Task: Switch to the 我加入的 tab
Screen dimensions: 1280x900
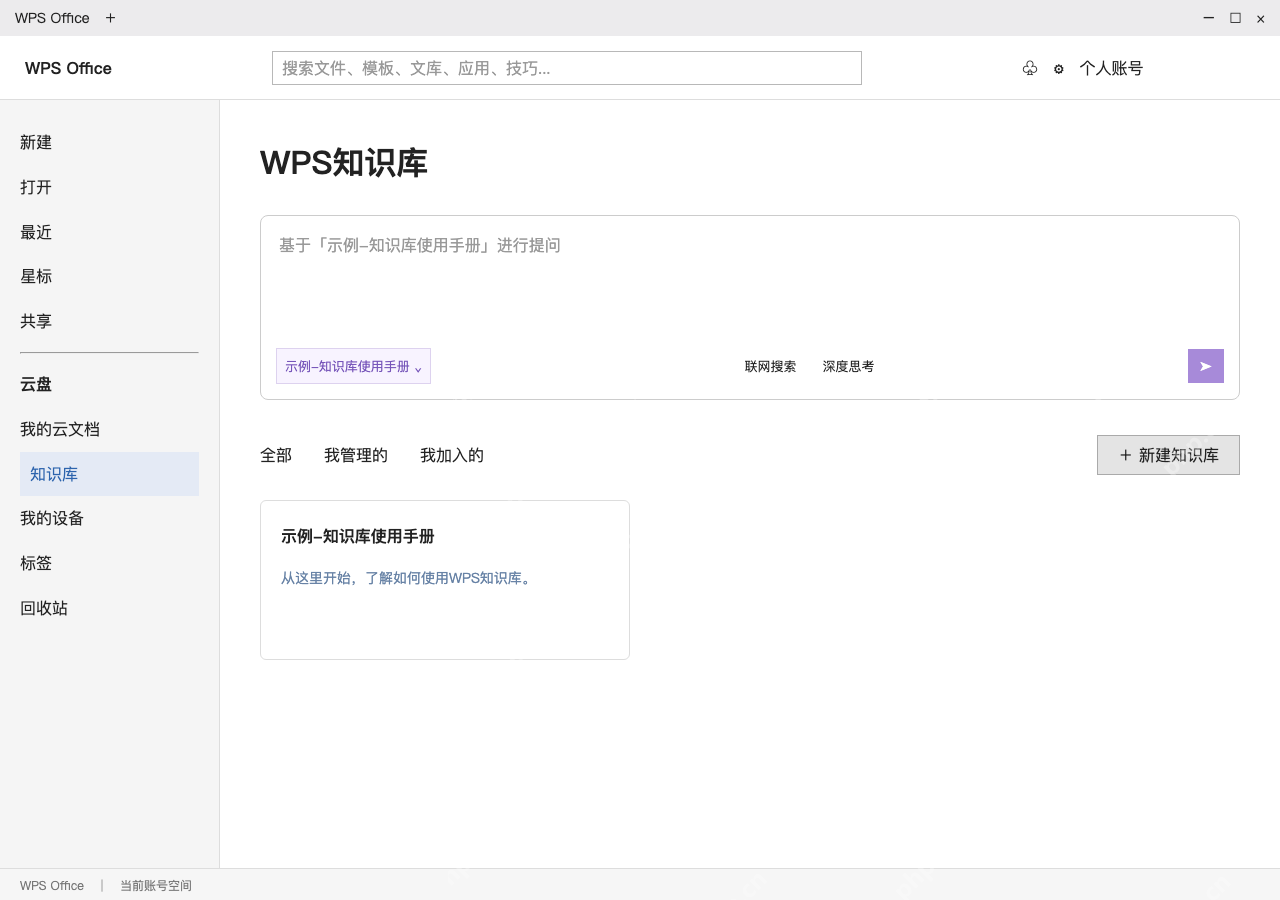Action: coord(452,455)
